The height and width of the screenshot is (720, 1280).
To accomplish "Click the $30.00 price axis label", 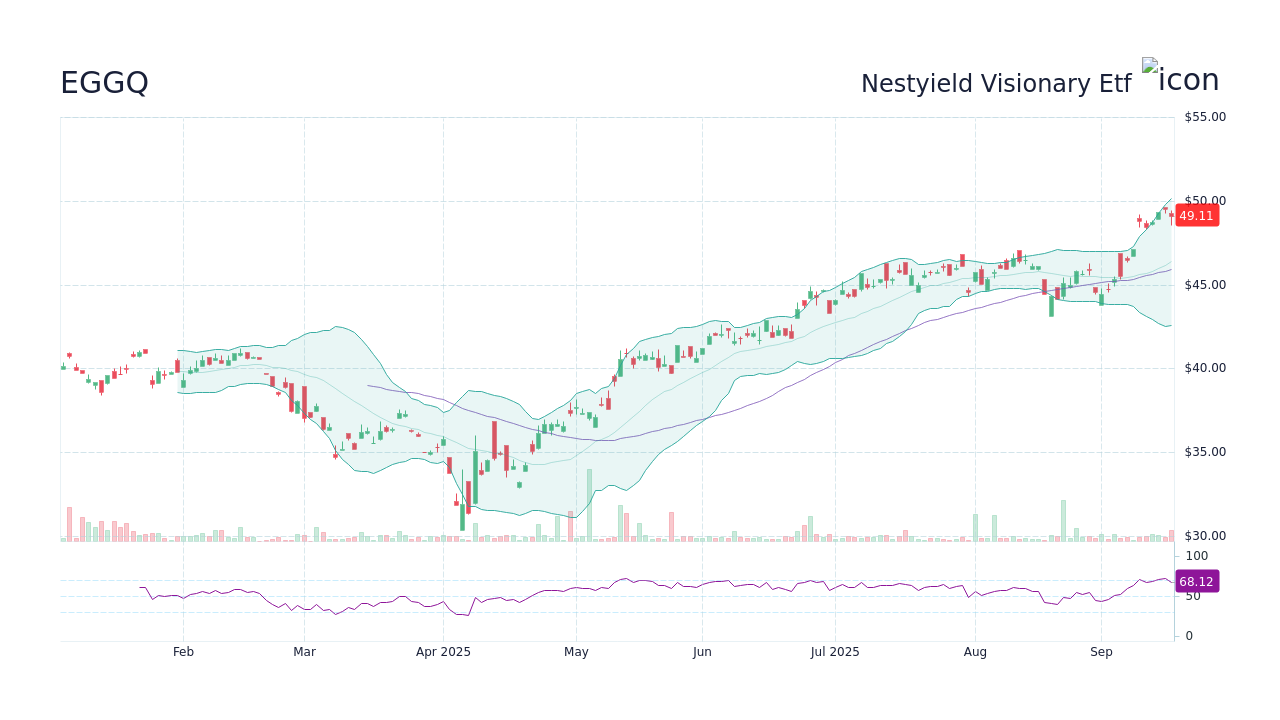I will (1205, 536).
